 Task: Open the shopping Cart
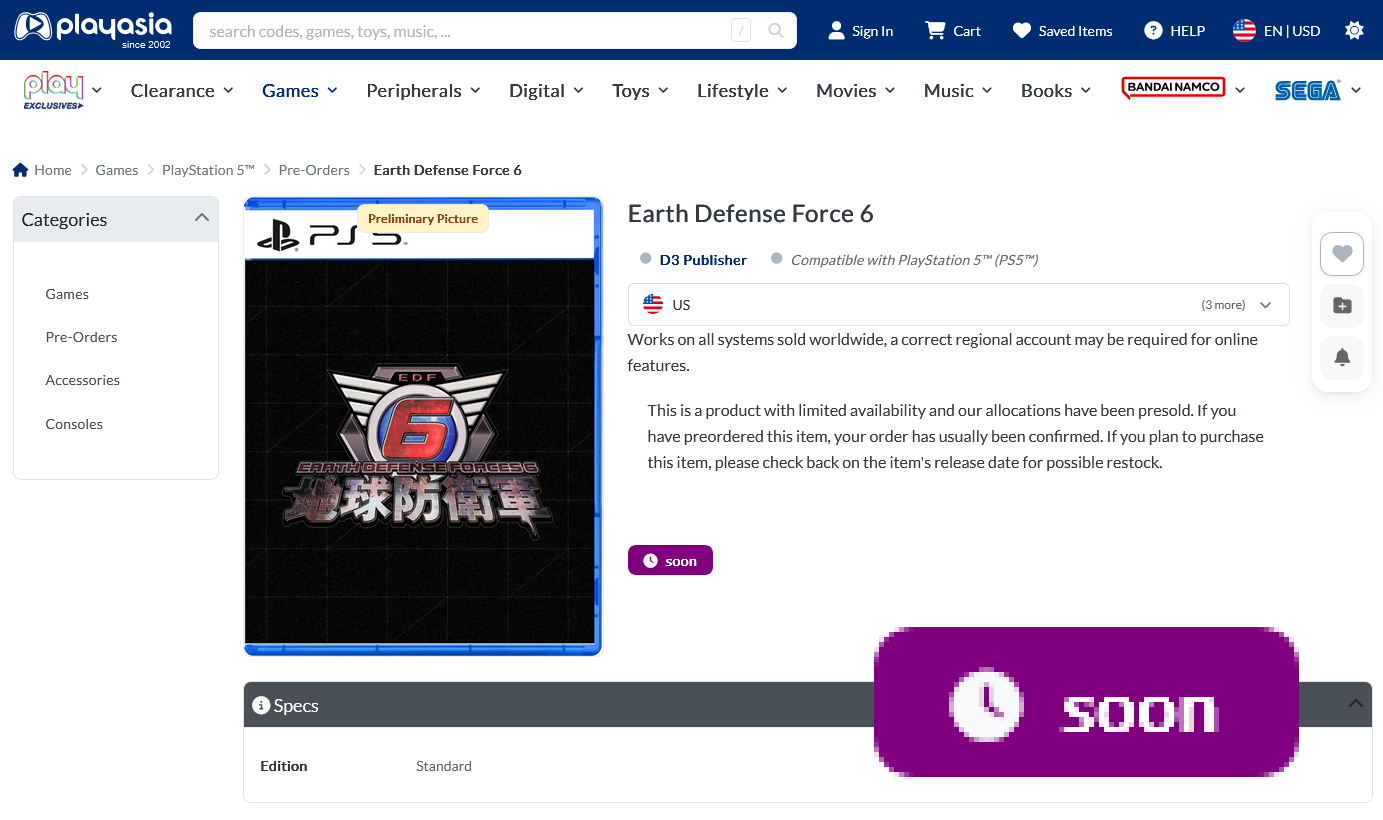coord(952,31)
